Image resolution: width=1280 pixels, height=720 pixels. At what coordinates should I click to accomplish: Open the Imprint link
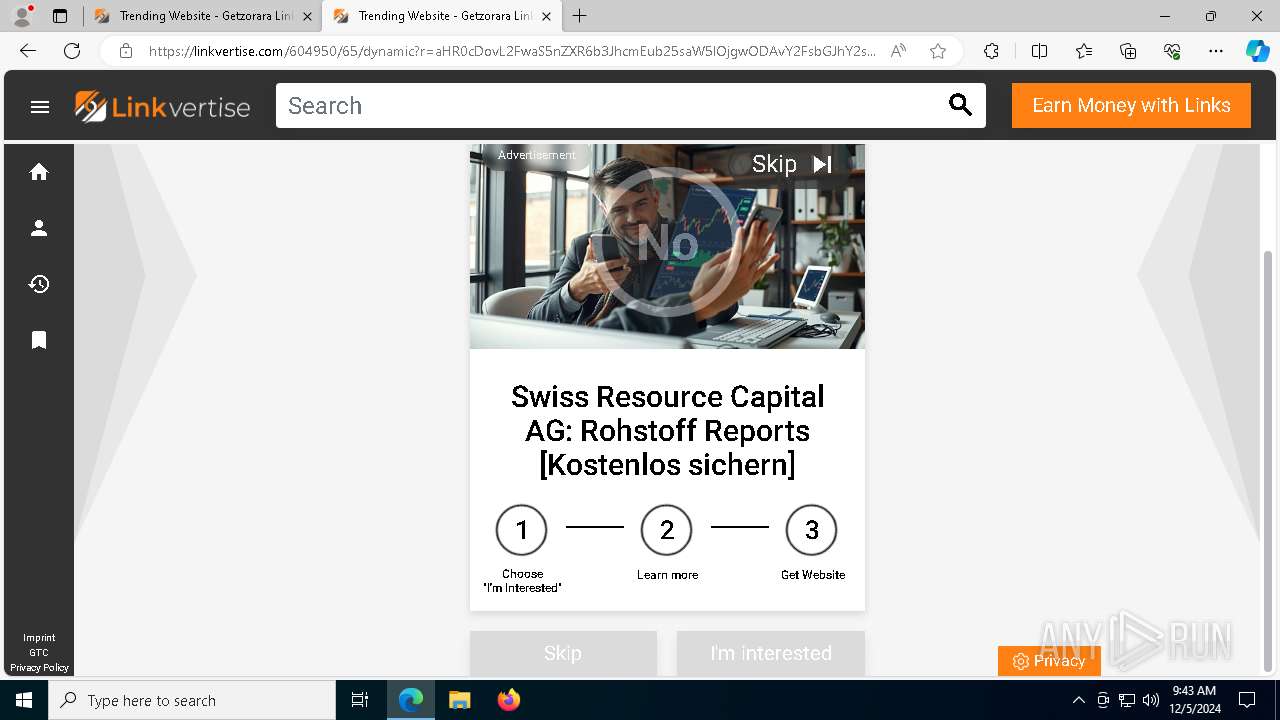point(39,638)
